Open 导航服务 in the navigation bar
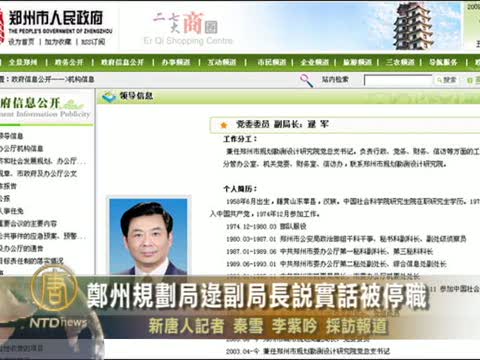 click(443, 62)
